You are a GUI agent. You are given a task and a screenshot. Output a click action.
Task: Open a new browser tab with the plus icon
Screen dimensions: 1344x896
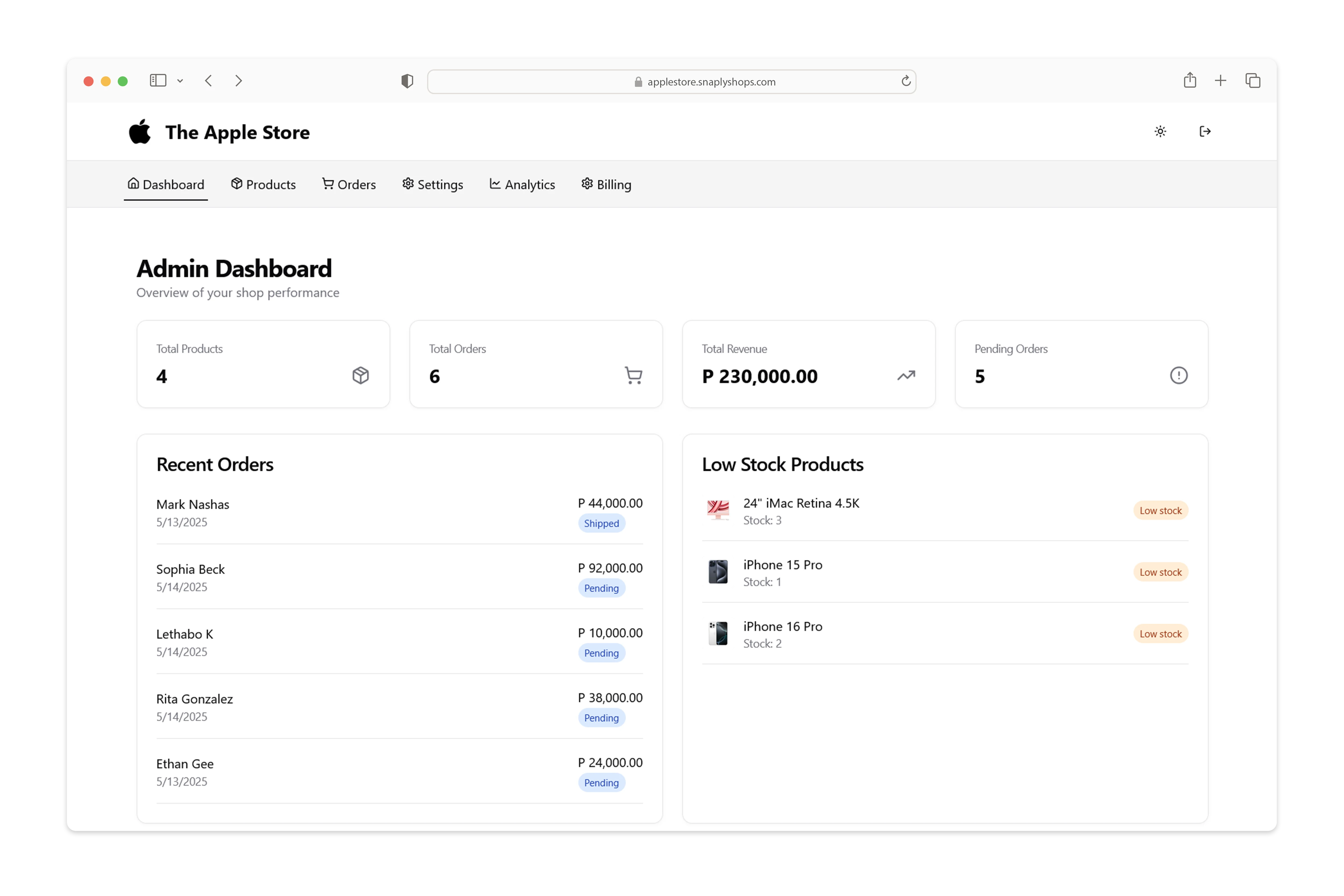click(1221, 80)
